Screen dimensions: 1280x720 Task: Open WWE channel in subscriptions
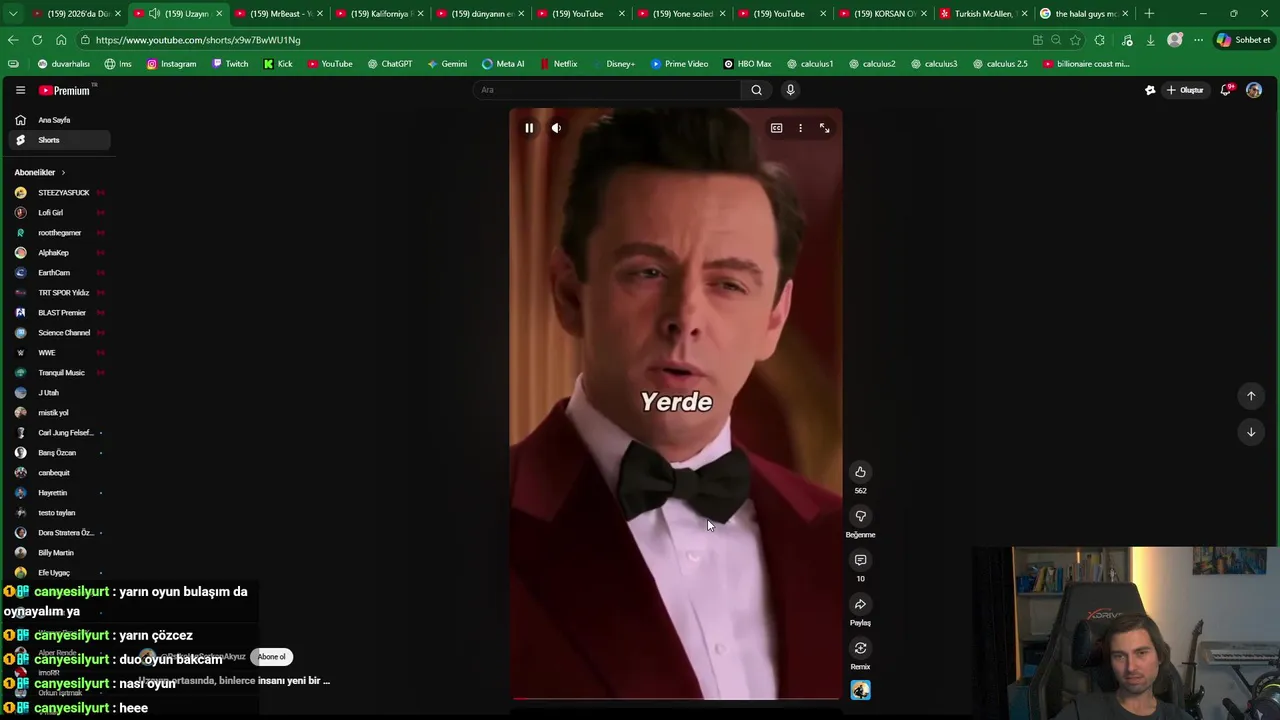[x=60, y=353]
